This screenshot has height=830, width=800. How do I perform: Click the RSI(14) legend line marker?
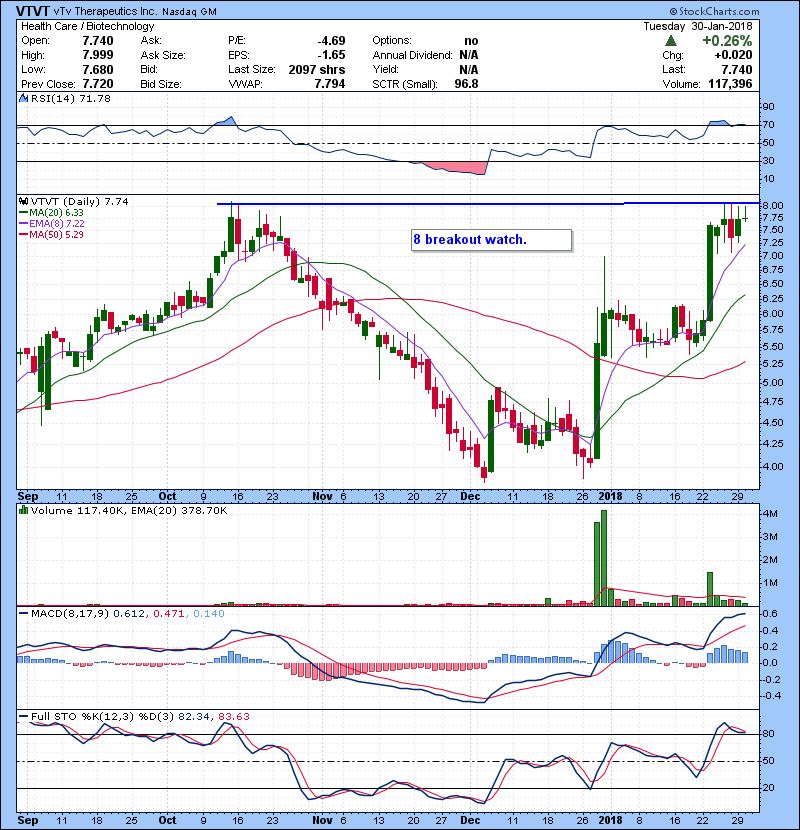point(25,99)
